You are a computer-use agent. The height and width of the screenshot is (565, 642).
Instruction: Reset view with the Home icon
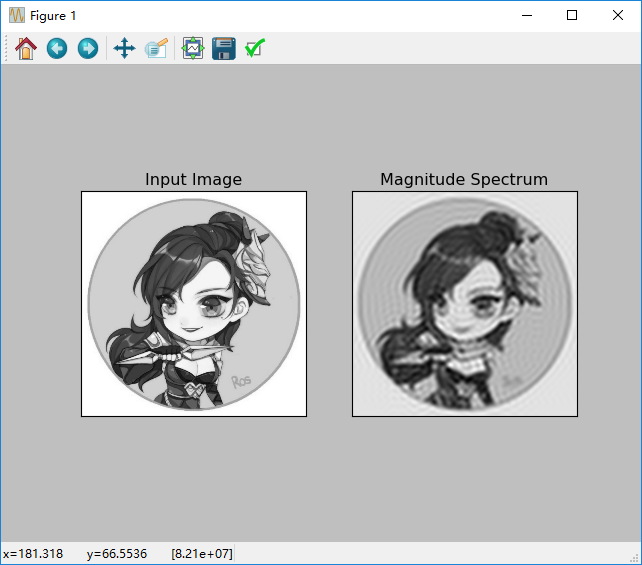pyautogui.click(x=26, y=48)
